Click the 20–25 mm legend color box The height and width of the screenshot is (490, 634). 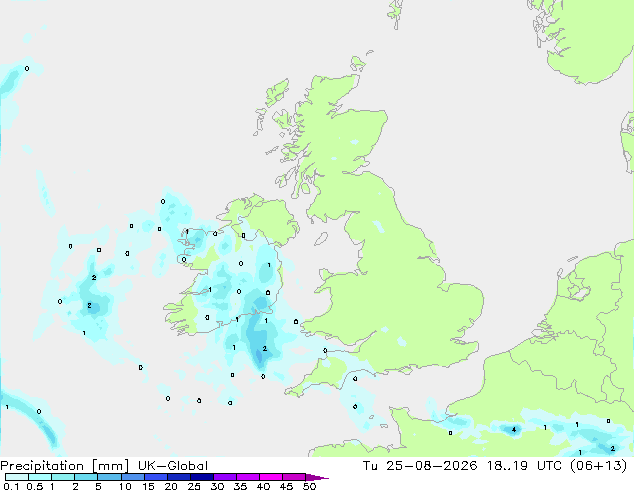(179, 477)
